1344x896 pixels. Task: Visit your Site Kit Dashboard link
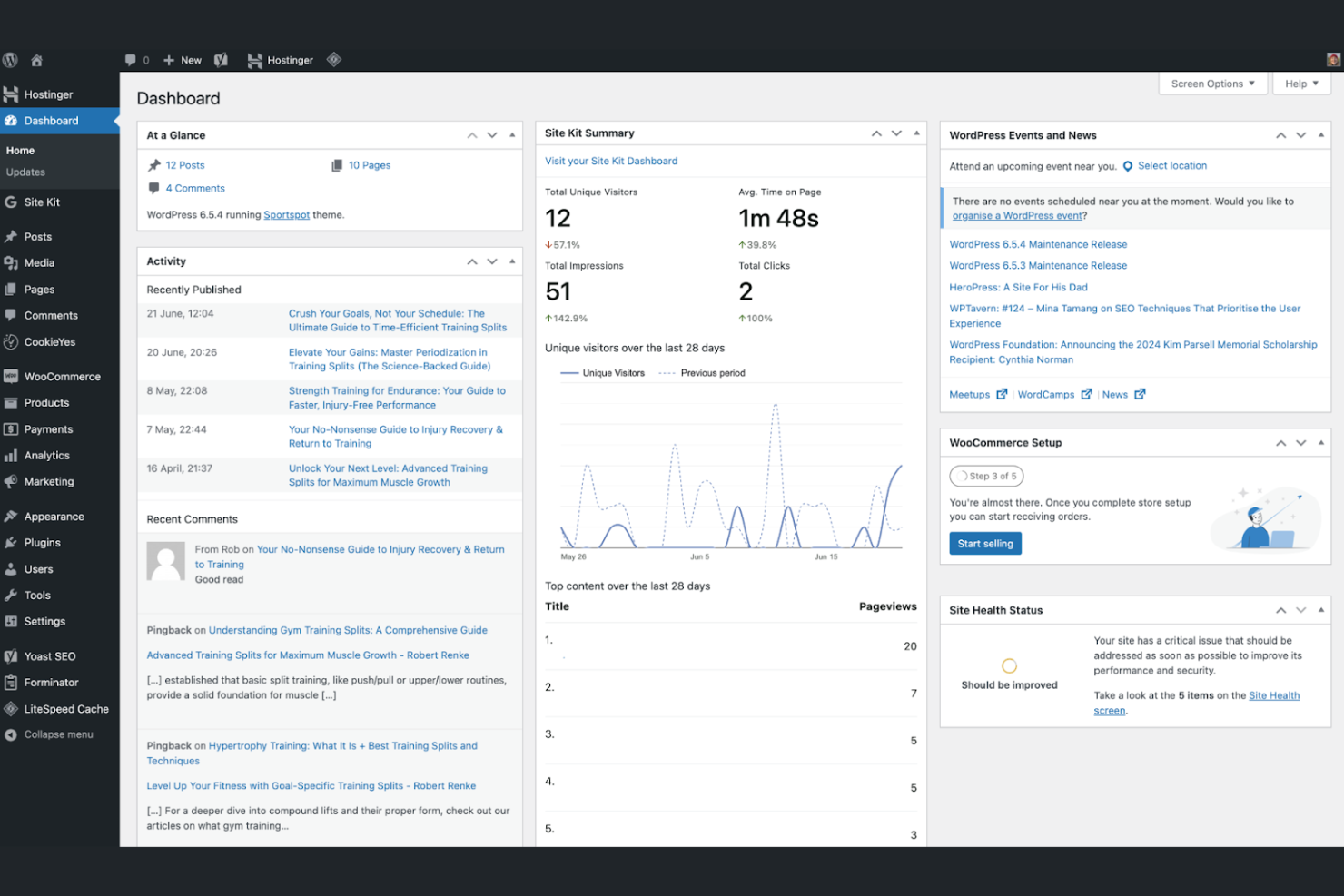pyautogui.click(x=611, y=161)
